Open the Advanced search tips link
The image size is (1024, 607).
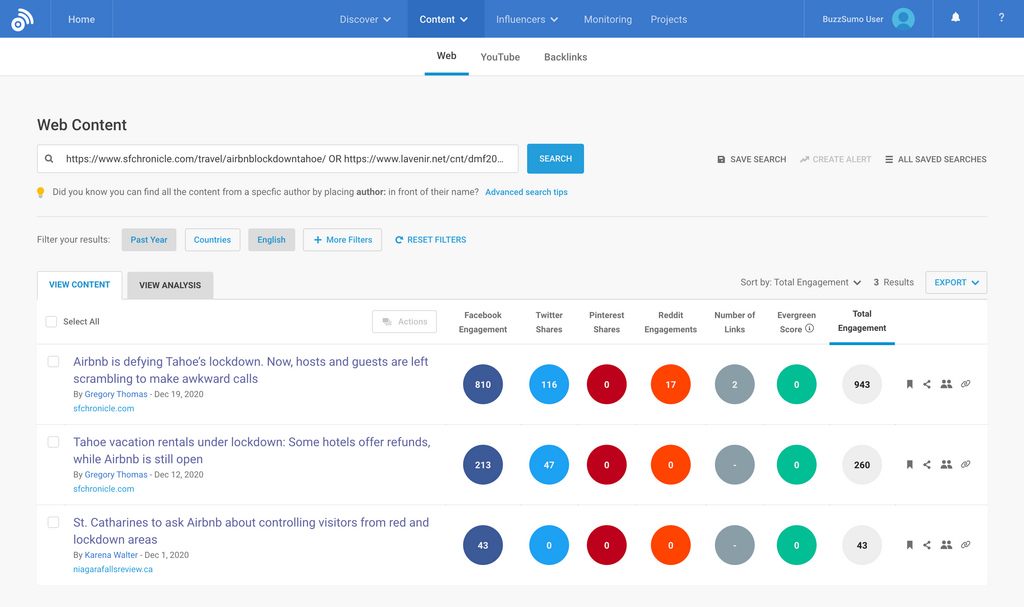(x=526, y=192)
